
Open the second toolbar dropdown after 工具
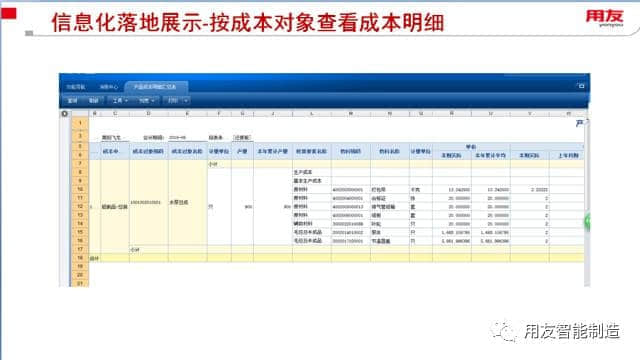(147, 100)
